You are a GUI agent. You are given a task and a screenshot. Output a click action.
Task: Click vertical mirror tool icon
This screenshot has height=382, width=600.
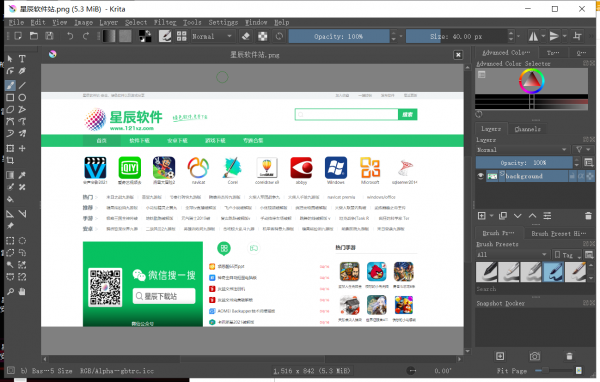click(x=554, y=36)
